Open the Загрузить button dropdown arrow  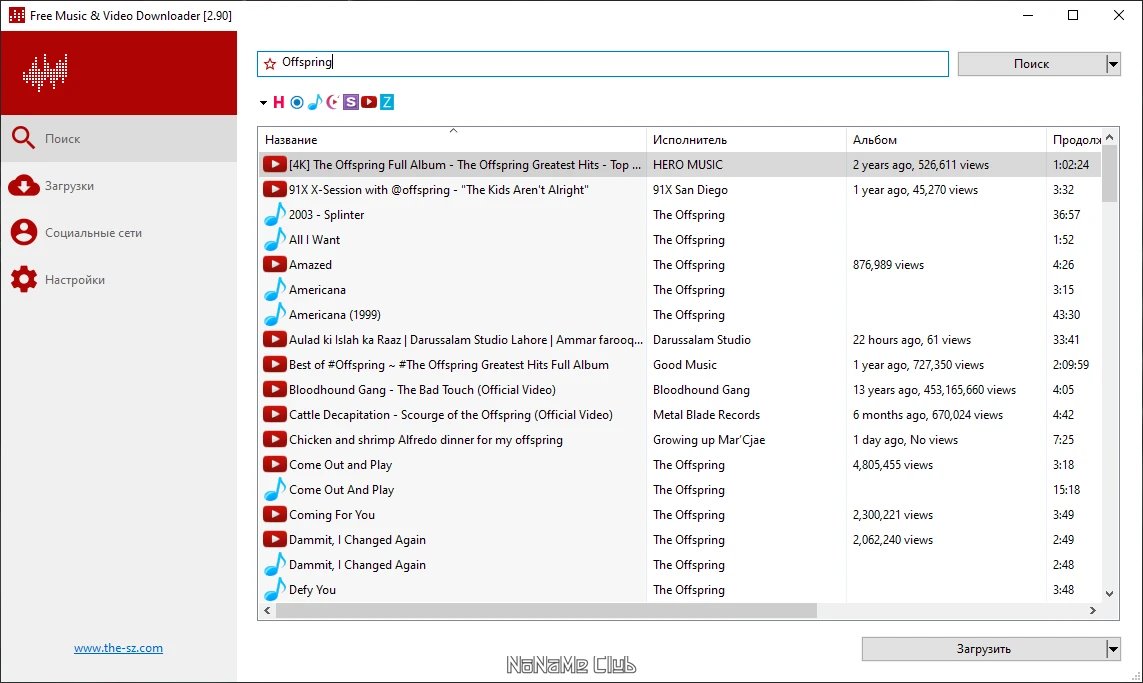pyautogui.click(x=1112, y=649)
